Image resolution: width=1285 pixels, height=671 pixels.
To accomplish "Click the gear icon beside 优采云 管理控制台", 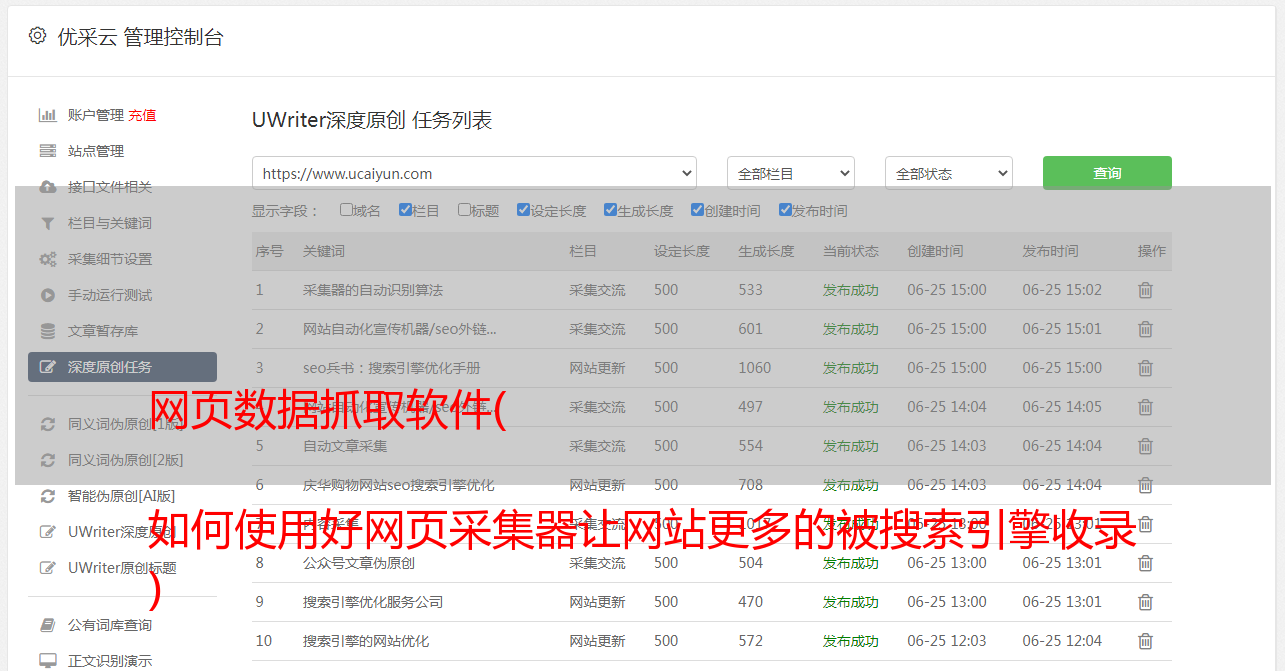I will tap(37, 36).
